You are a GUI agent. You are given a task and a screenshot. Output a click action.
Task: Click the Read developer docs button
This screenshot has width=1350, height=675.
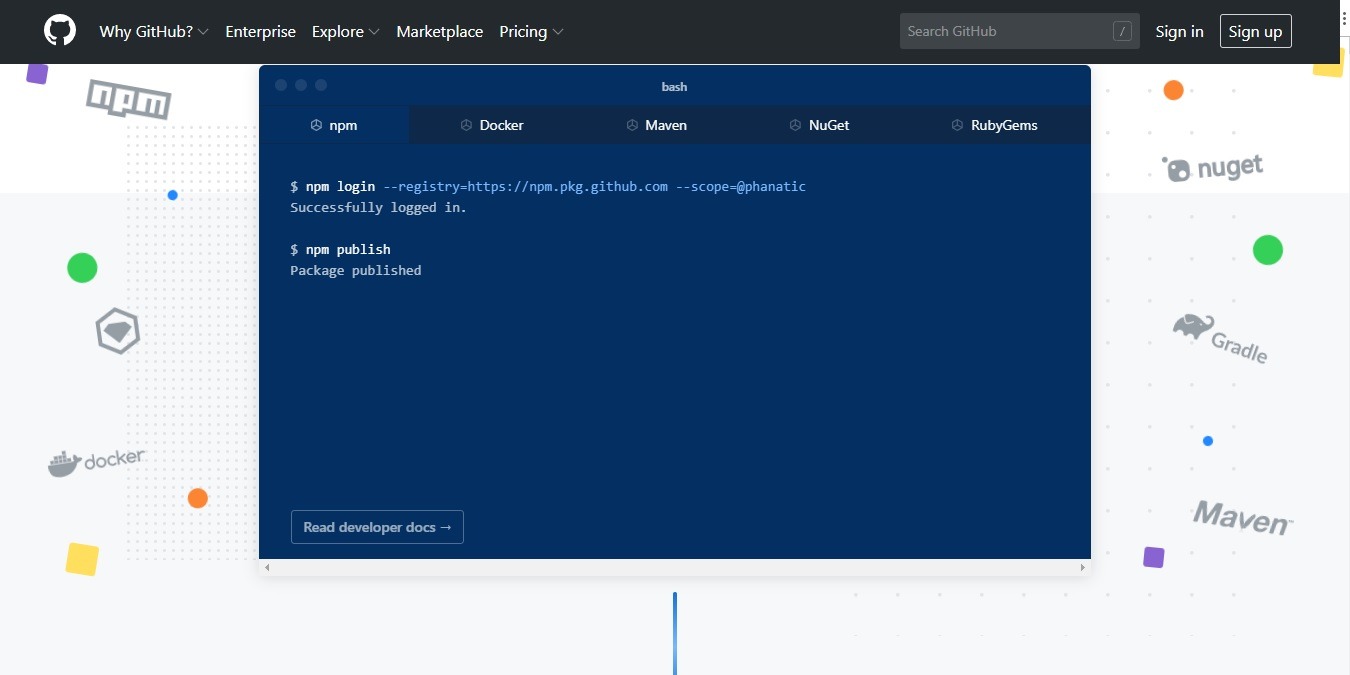377,527
